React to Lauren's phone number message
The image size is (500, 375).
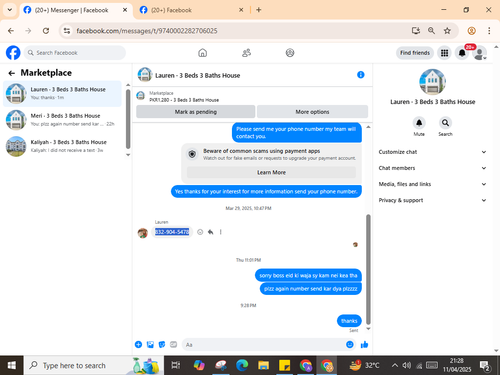[200, 232]
